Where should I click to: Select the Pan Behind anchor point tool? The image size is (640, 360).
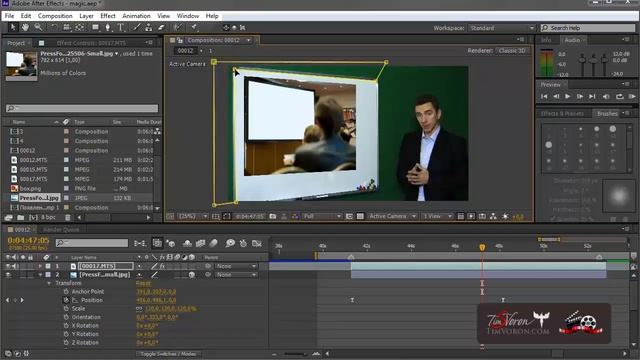click(x=80, y=27)
